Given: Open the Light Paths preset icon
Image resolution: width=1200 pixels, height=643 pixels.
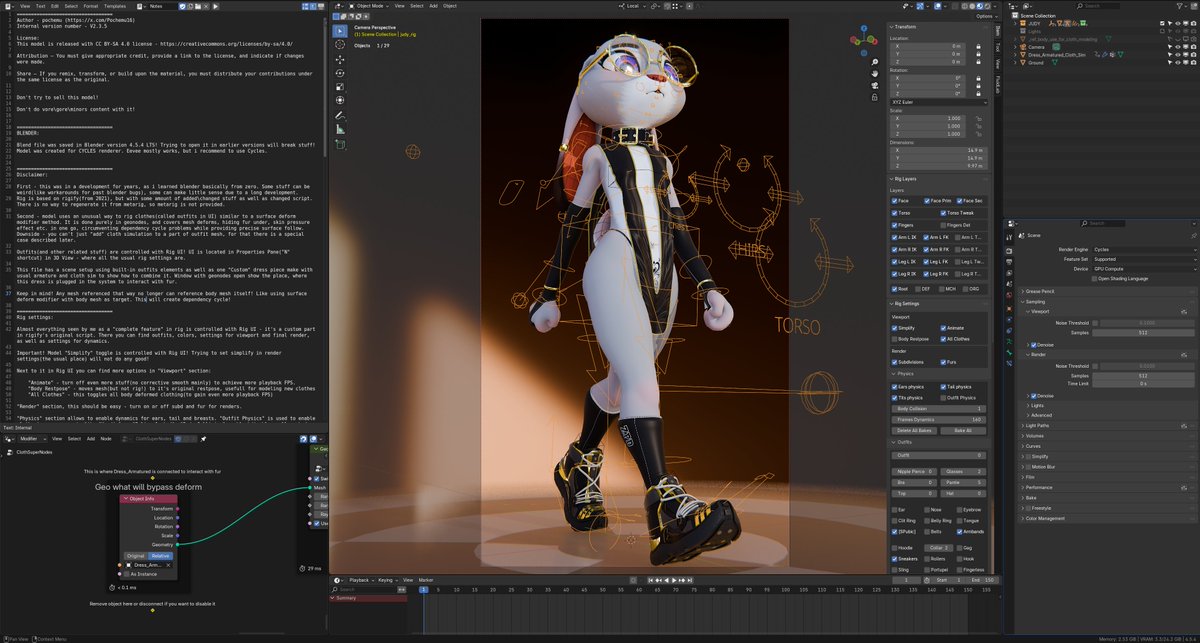Looking at the screenshot, I should (1183, 425).
